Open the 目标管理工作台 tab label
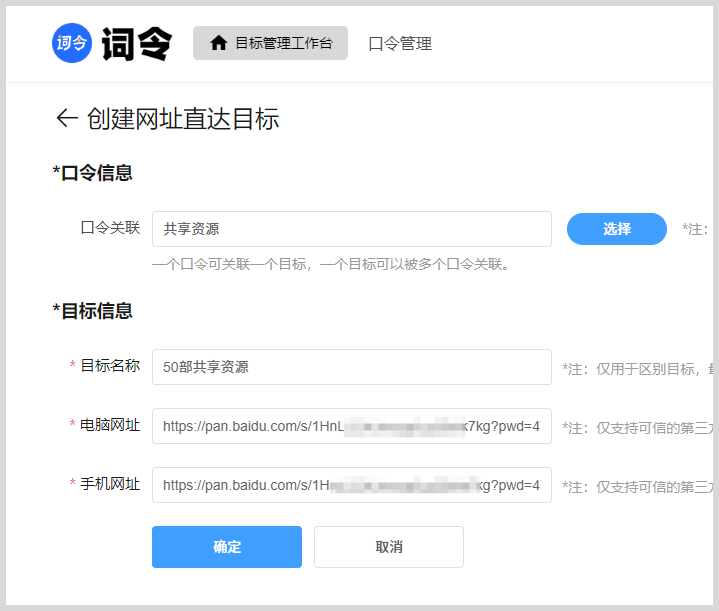Viewport: 719px width, 611px height. pos(283,43)
